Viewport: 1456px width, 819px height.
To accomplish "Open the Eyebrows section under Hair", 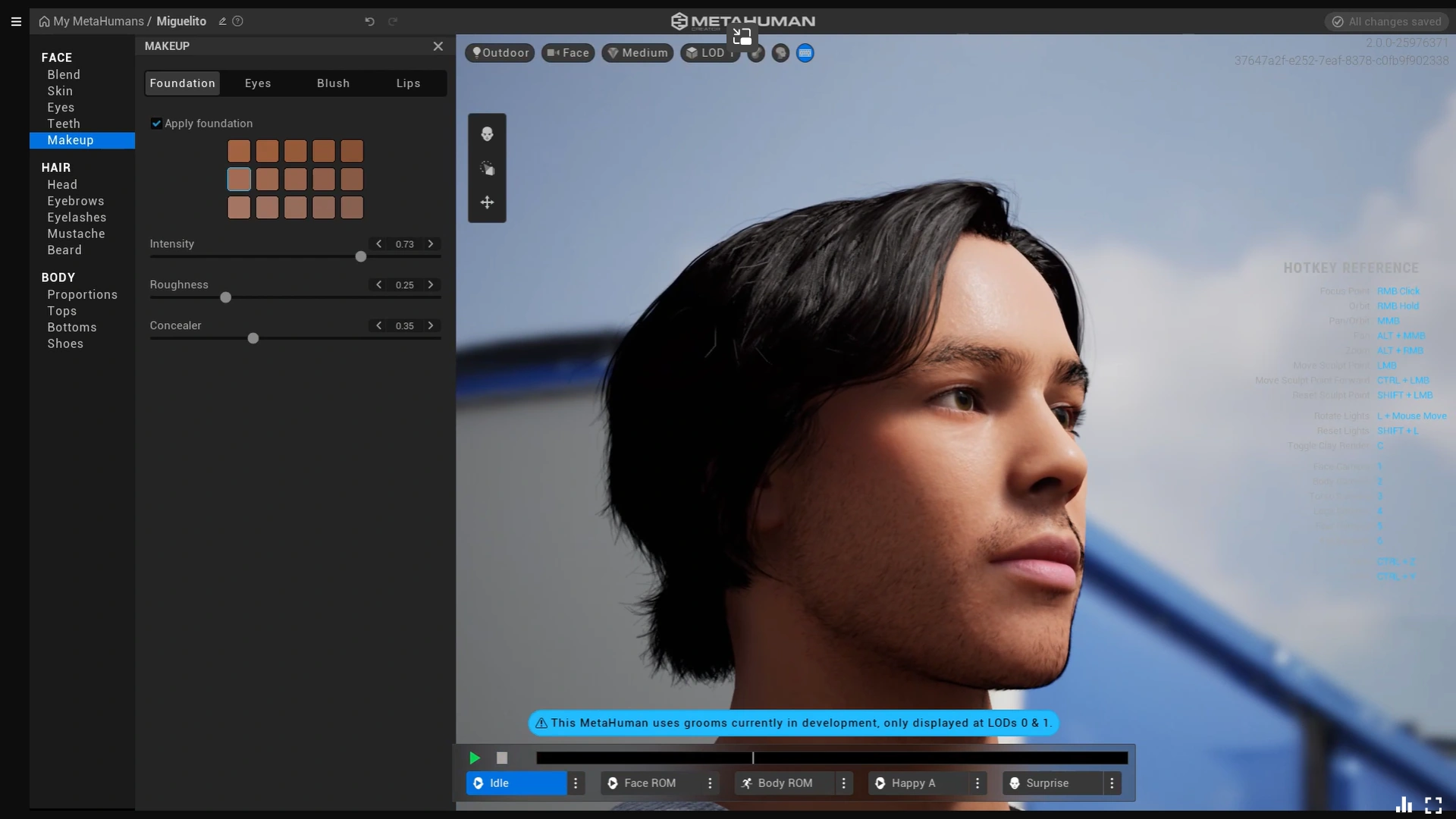I will point(76,201).
